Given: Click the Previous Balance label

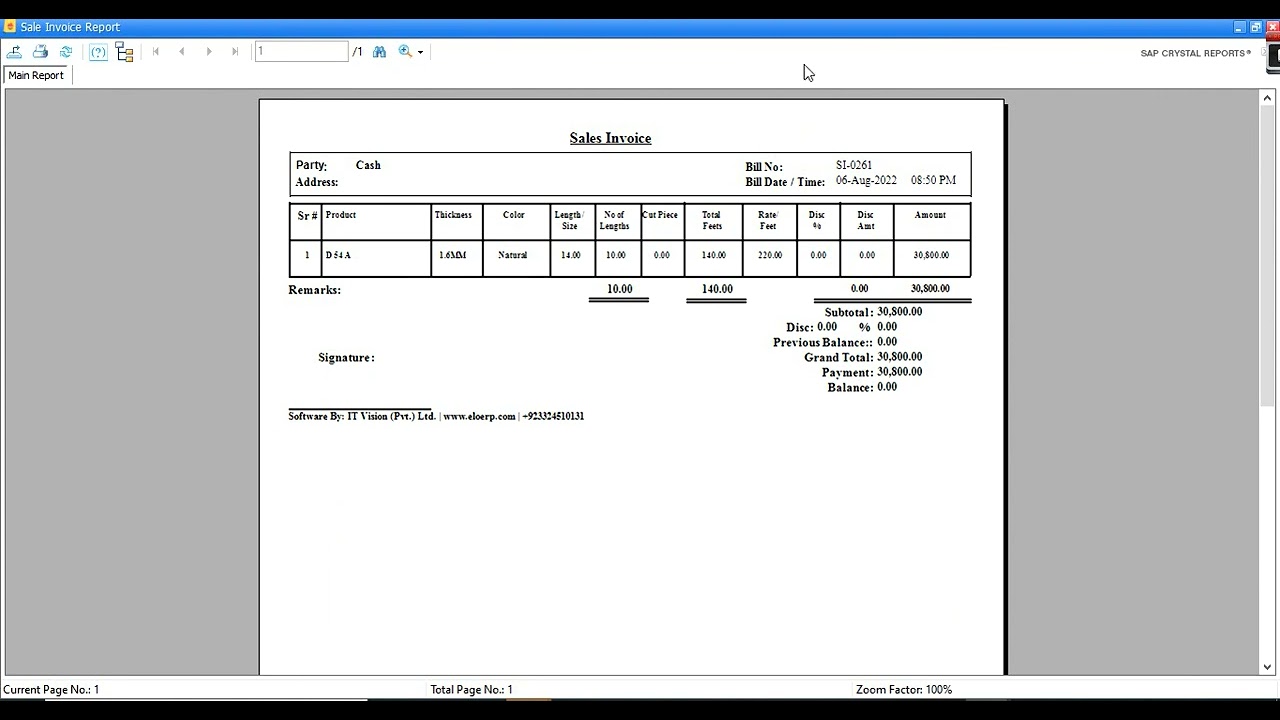Looking at the screenshot, I should point(822,342).
